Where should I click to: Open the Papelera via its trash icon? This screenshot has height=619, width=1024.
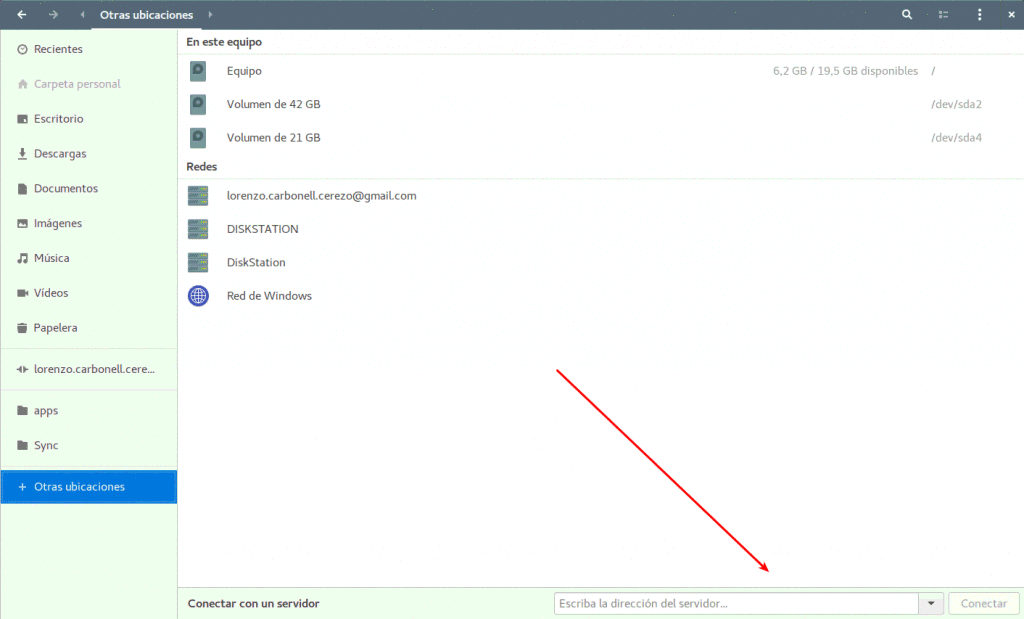(21, 327)
